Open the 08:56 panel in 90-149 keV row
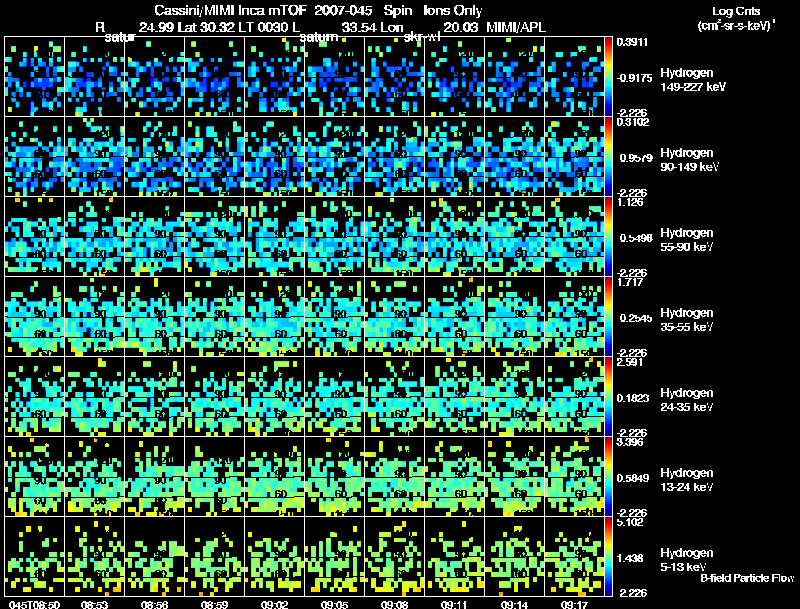The image size is (800, 609). [x=154, y=157]
